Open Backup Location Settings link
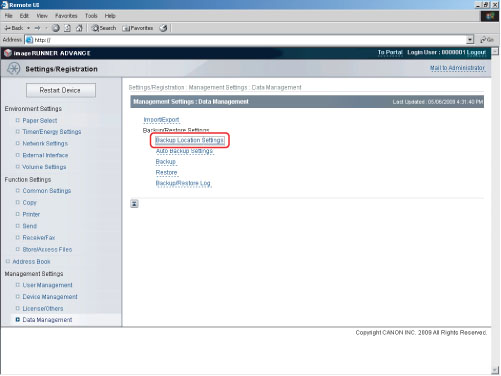Screen dimensions: 501x376 (190, 140)
